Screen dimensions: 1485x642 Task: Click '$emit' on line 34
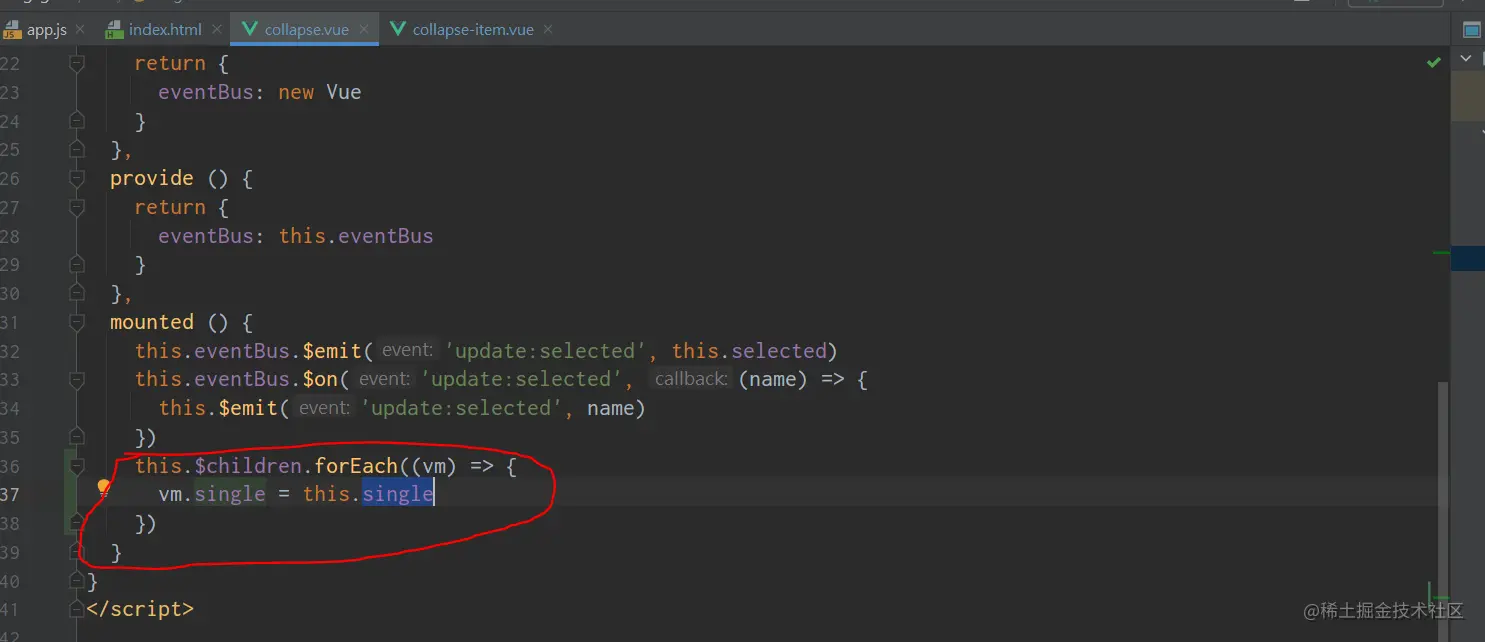250,408
